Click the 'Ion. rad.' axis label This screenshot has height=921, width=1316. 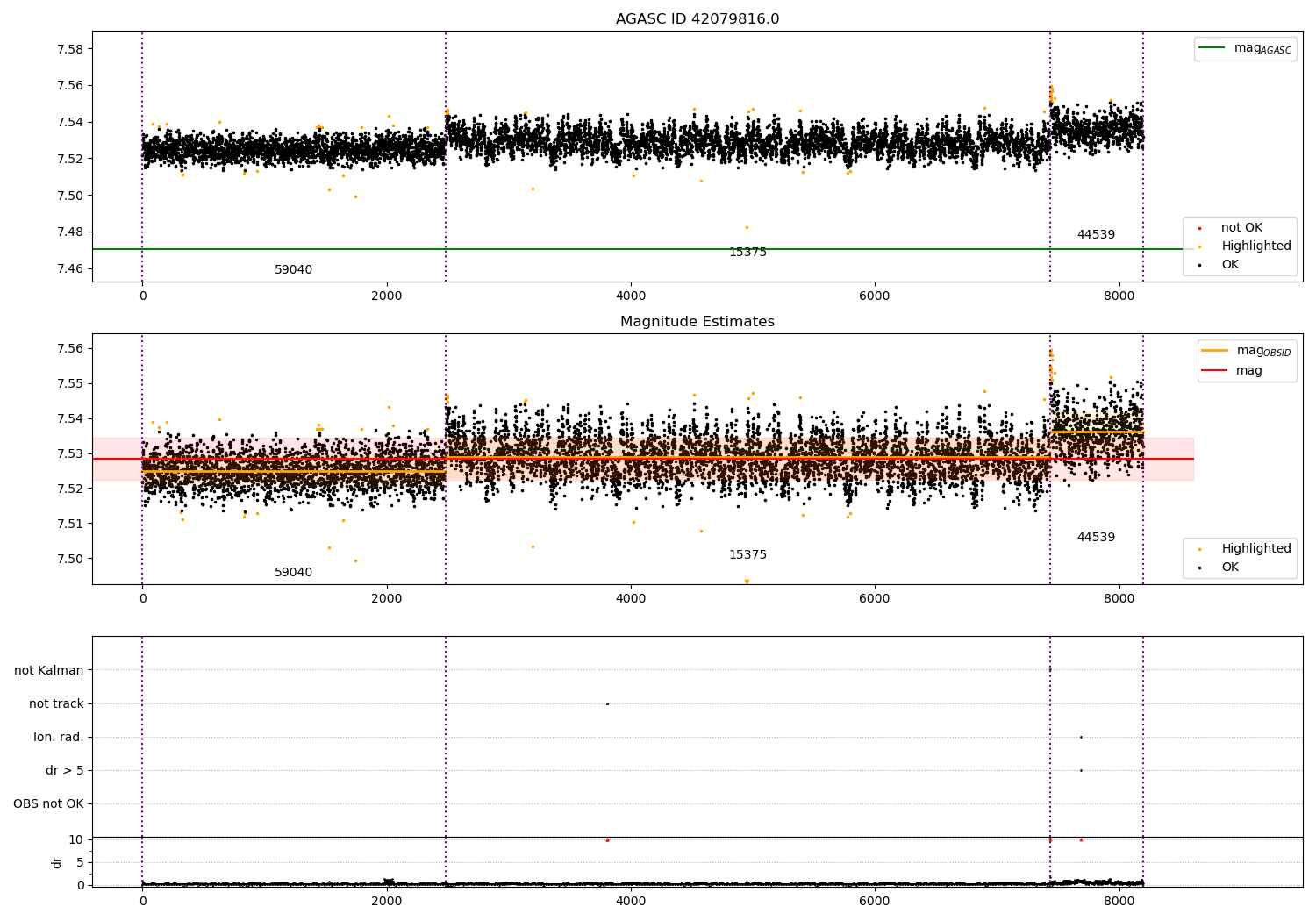click(59, 738)
